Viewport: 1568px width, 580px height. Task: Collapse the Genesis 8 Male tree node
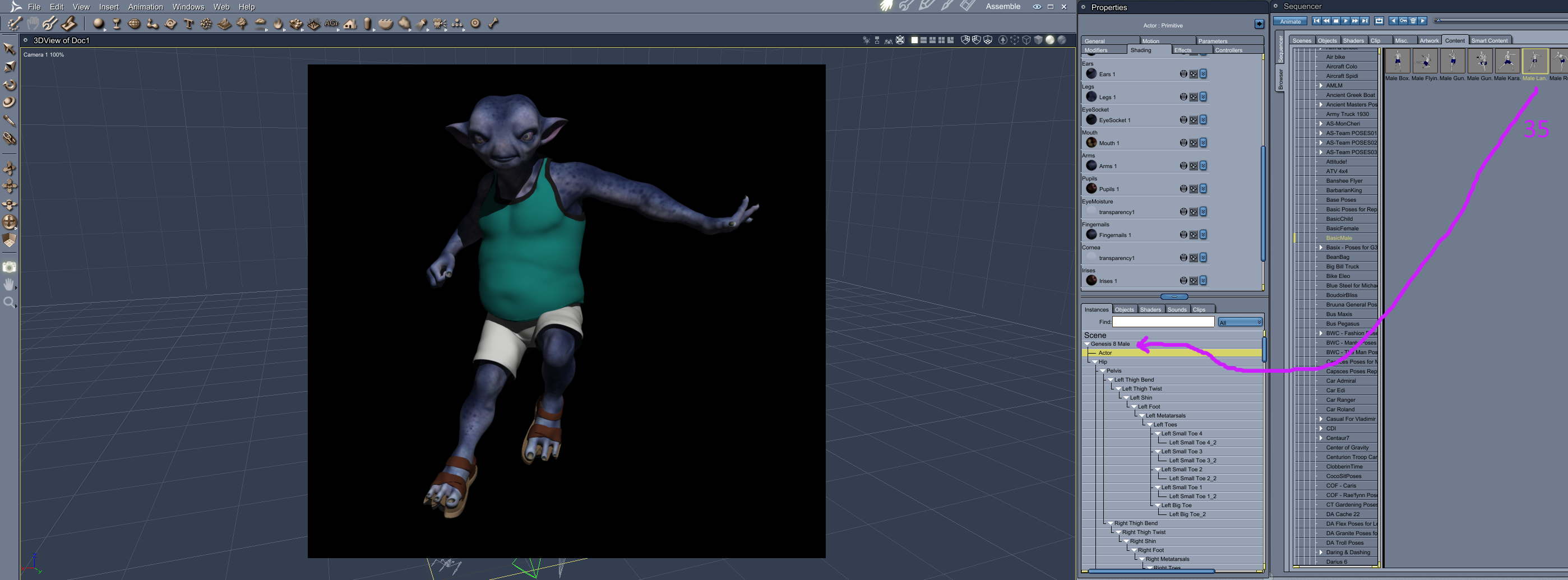click(1087, 344)
